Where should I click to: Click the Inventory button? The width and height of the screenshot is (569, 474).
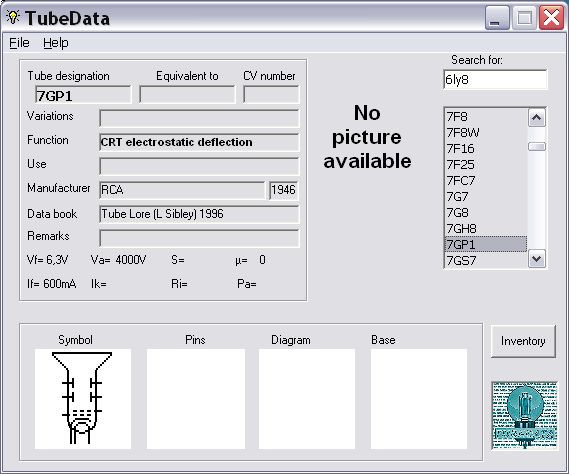coord(523,341)
